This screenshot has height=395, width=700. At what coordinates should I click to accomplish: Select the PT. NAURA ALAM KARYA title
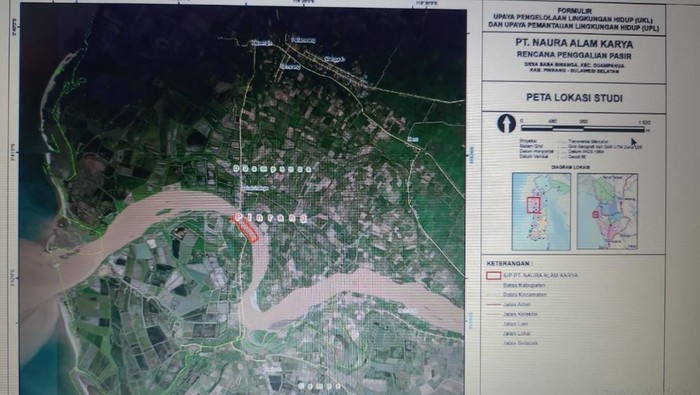tap(574, 44)
